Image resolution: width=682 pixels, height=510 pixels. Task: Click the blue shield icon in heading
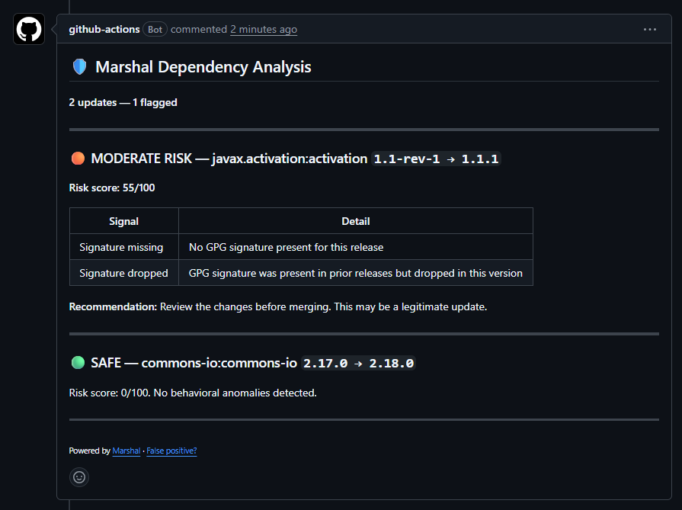[80, 67]
